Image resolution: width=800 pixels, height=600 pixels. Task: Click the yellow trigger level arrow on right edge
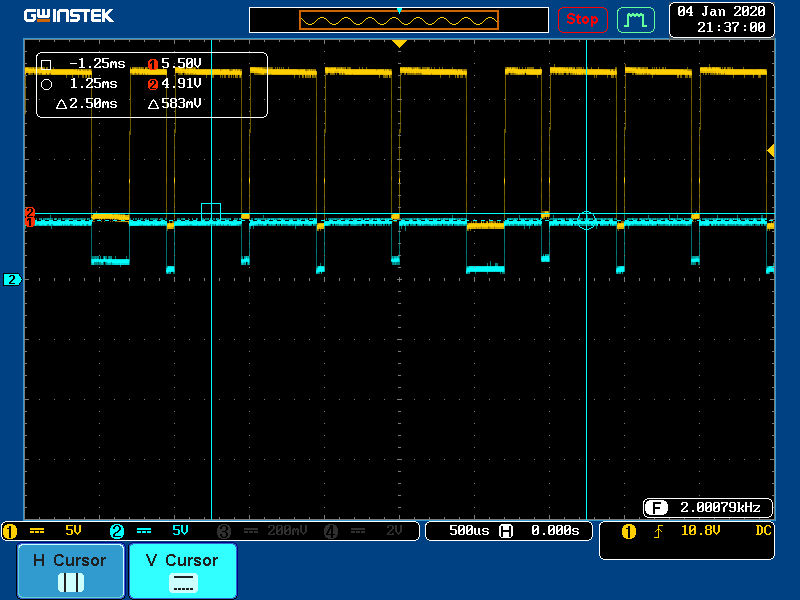click(x=770, y=150)
